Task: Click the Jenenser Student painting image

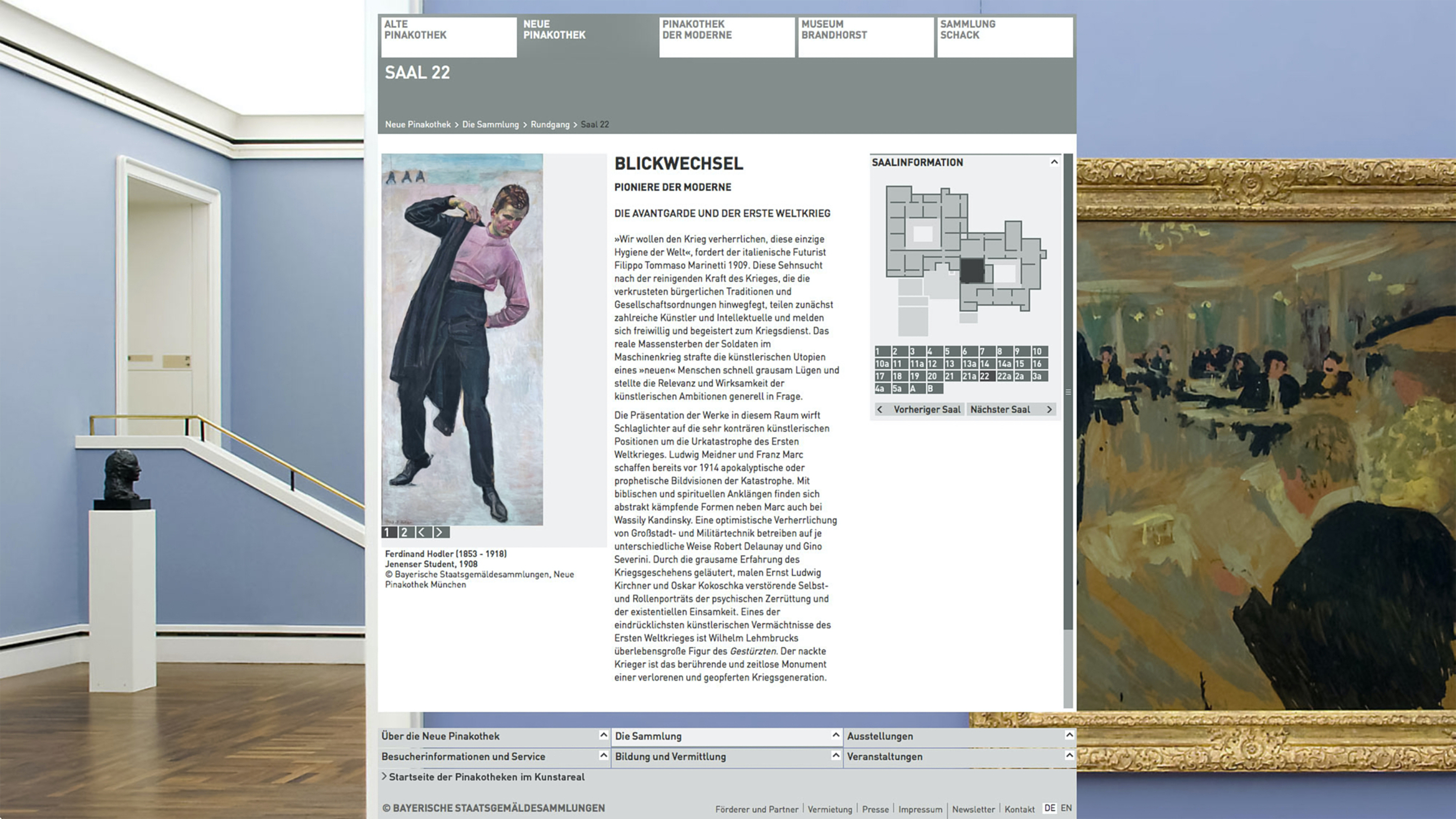Action: coord(463,339)
